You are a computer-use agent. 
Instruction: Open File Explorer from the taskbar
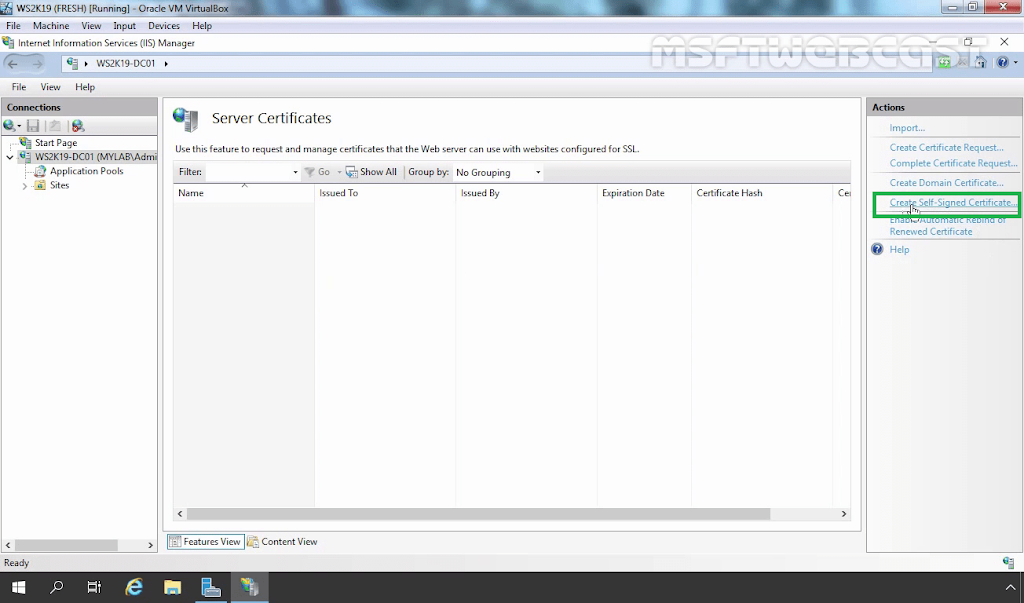tap(172, 587)
